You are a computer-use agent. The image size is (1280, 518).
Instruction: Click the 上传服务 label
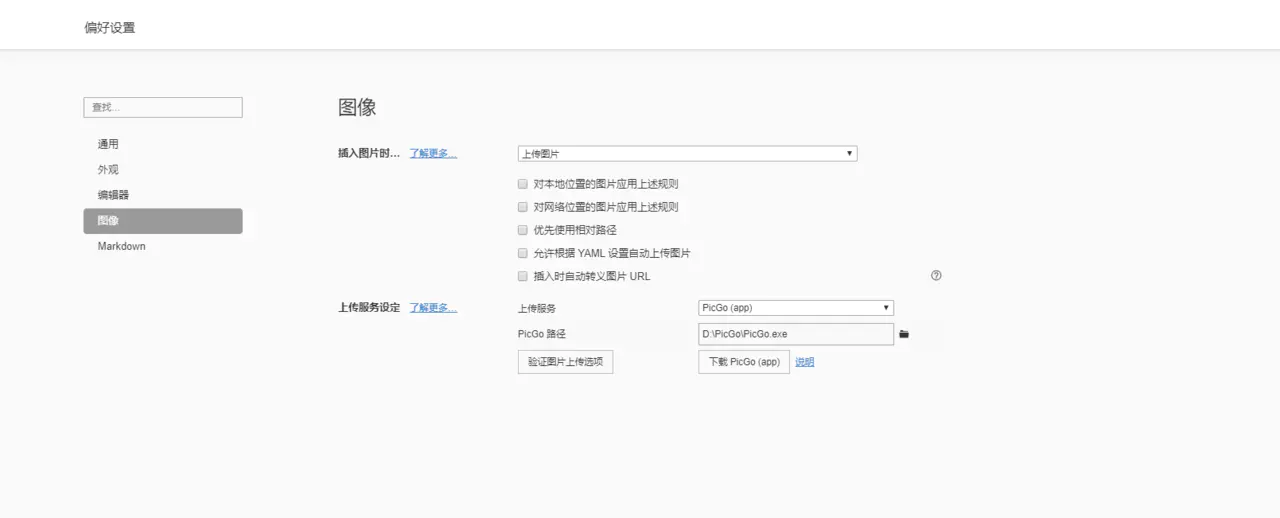[x=537, y=309]
